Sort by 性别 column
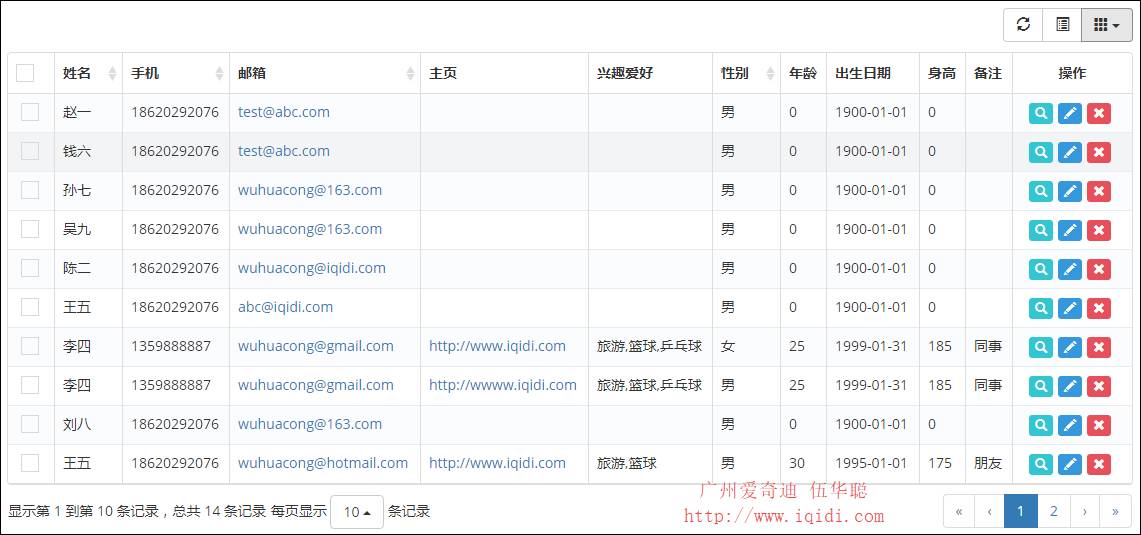 tap(747, 73)
